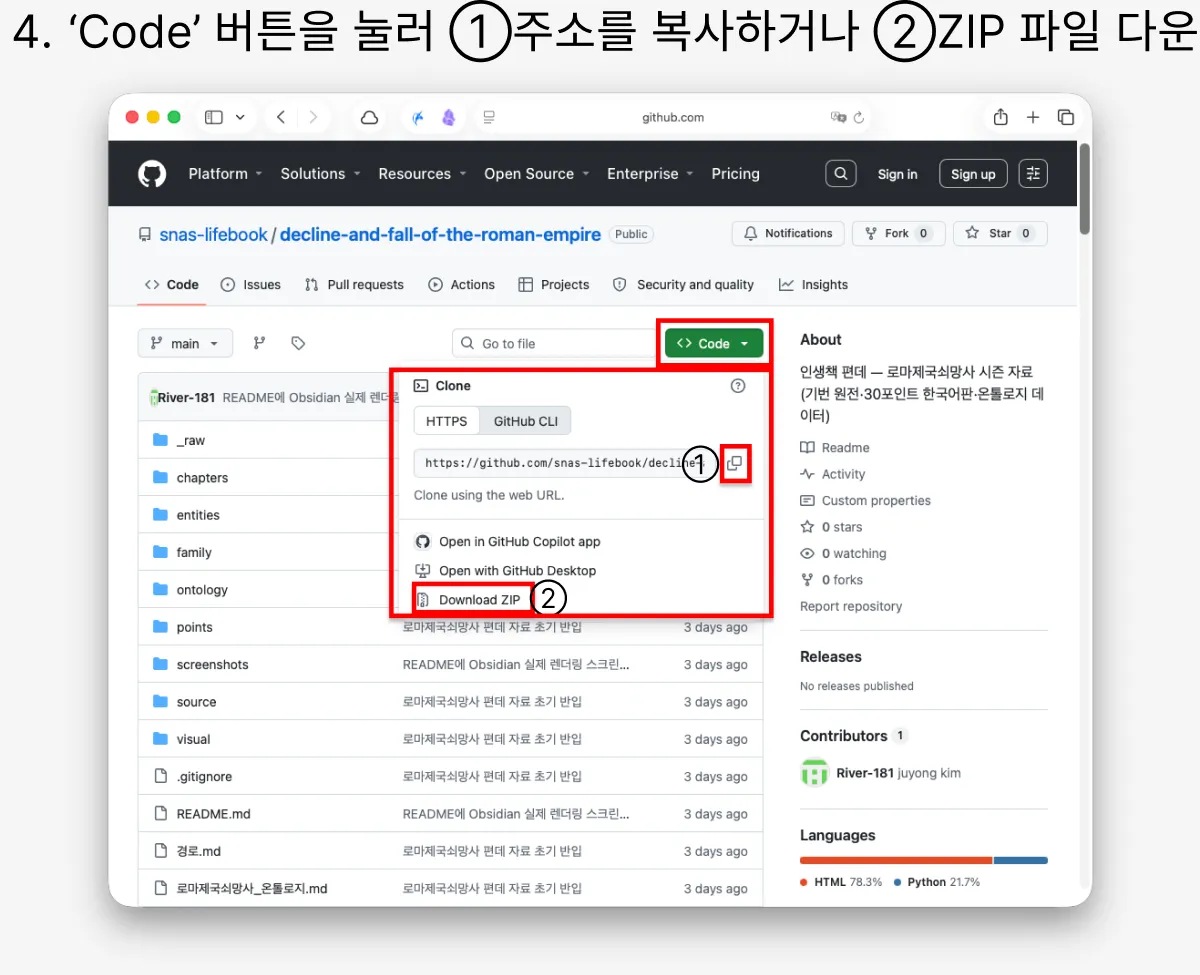This screenshot has width=1200, height=975.
Task: View tags via the tag icon
Action: 298,343
